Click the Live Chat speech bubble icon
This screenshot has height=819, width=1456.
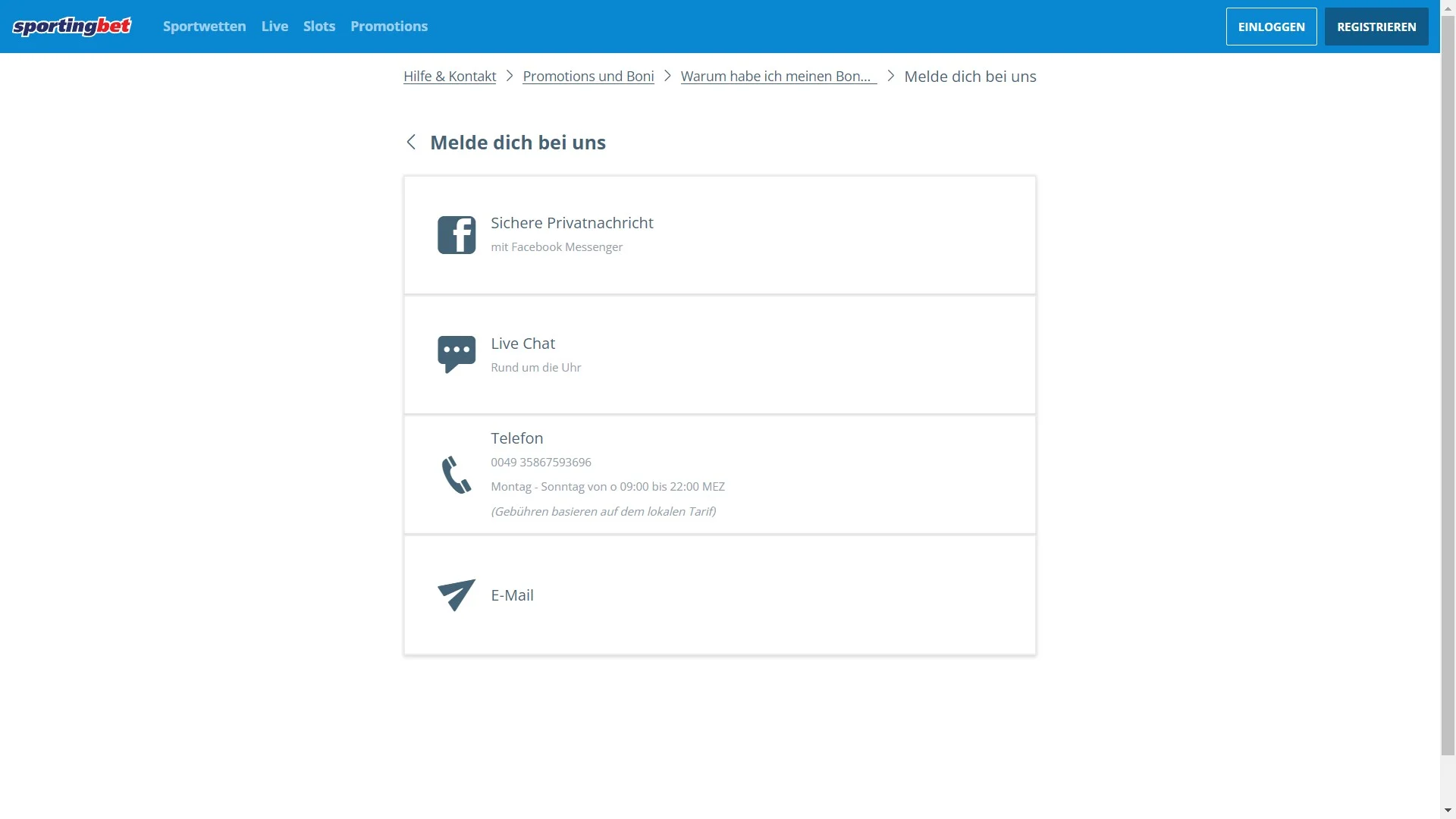(457, 354)
